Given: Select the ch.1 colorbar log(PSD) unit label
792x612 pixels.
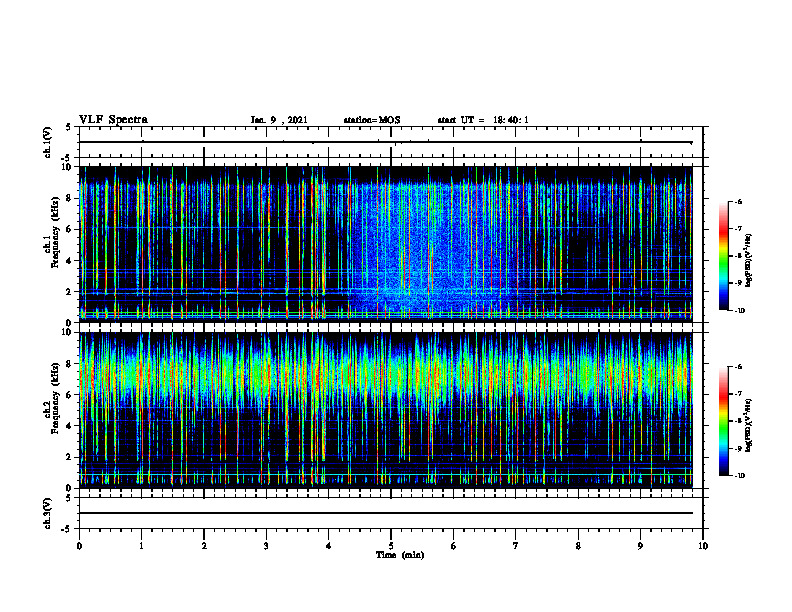Looking at the screenshot, I should [x=749, y=261].
